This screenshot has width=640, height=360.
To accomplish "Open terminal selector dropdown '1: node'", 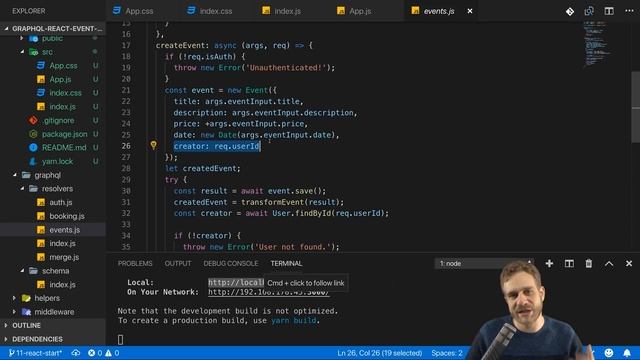I will [484, 264].
